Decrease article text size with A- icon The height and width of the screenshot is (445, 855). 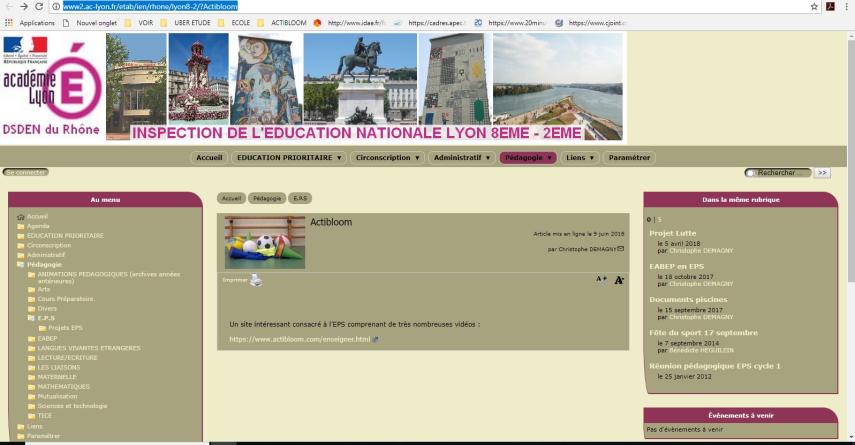click(x=619, y=280)
